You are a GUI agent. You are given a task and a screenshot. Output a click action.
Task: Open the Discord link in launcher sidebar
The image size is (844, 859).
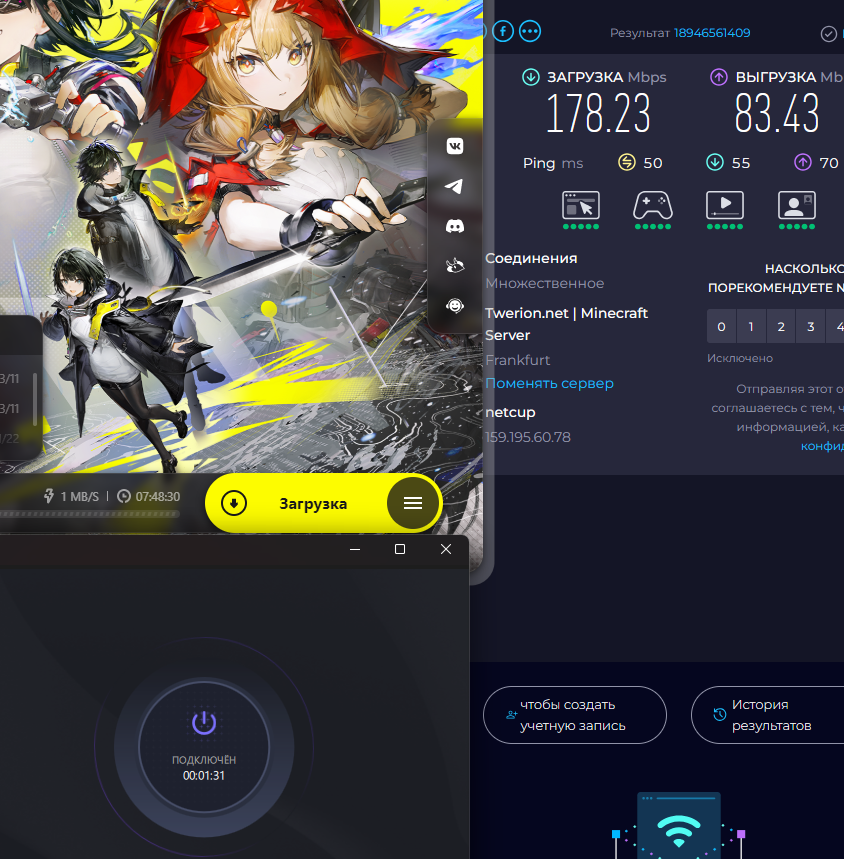click(x=455, y=226)
